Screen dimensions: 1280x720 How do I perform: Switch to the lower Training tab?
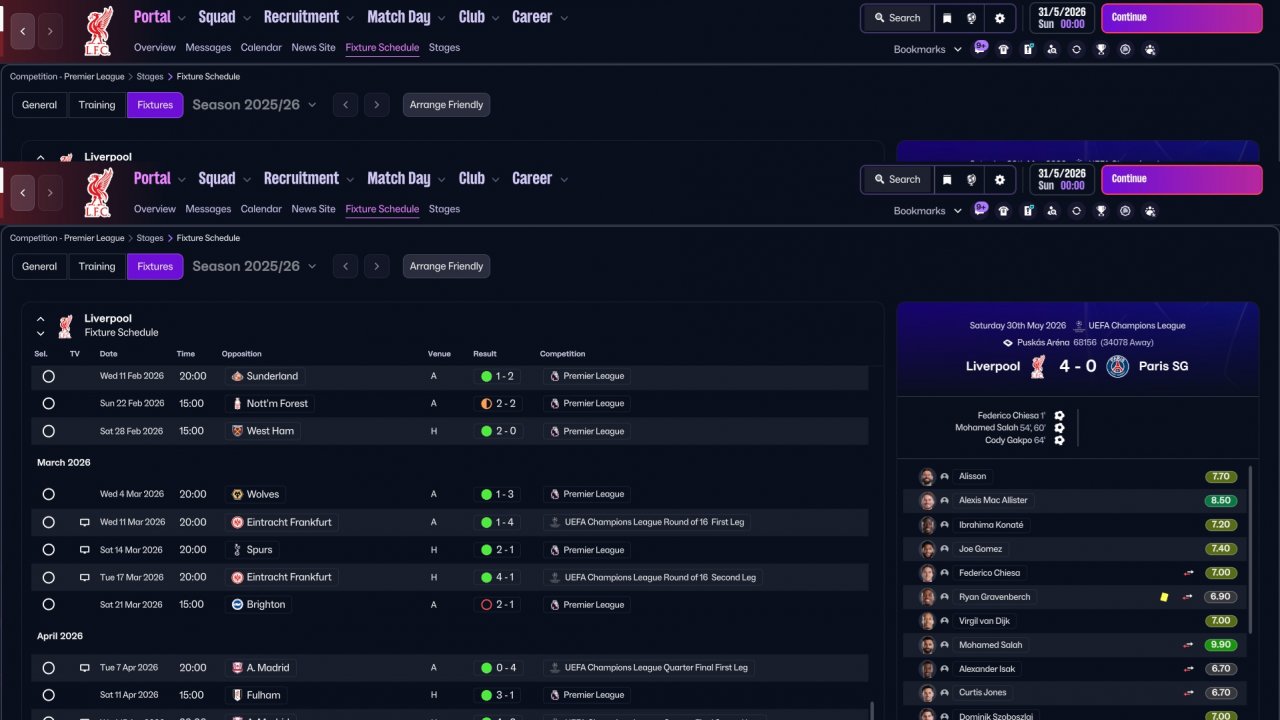(x=97, y=266)
